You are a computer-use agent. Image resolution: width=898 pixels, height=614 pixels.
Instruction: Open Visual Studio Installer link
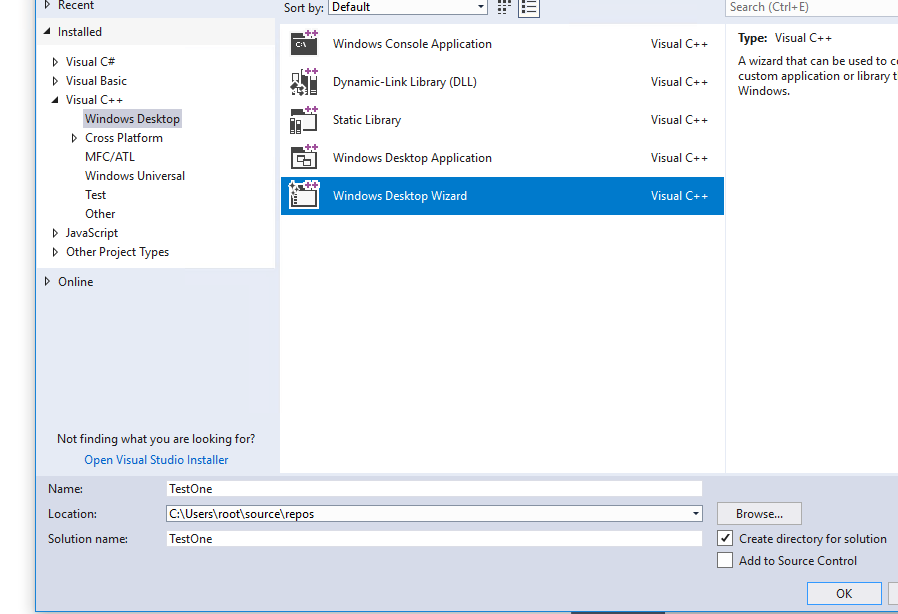coord(156,460)
